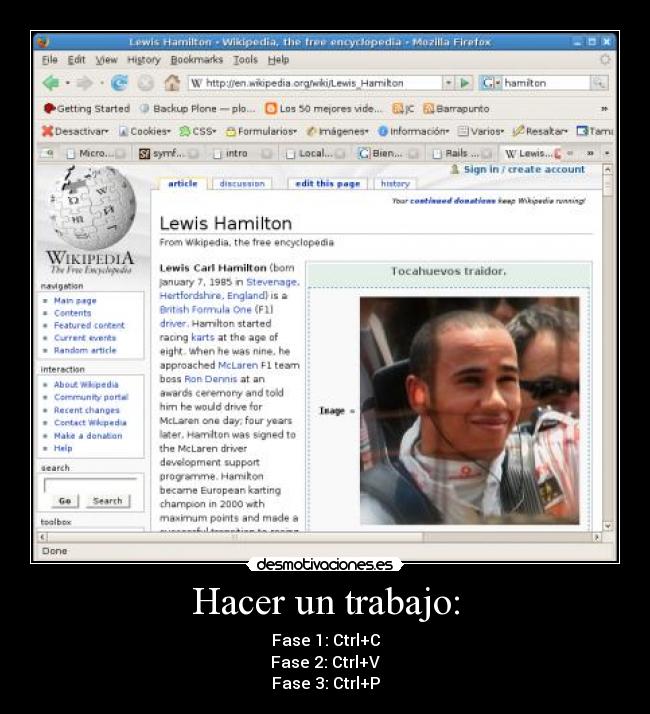Switch to the Local... browser tab
Image resolution: width=650 pixels, height=714 pixels.
point(315,153)
